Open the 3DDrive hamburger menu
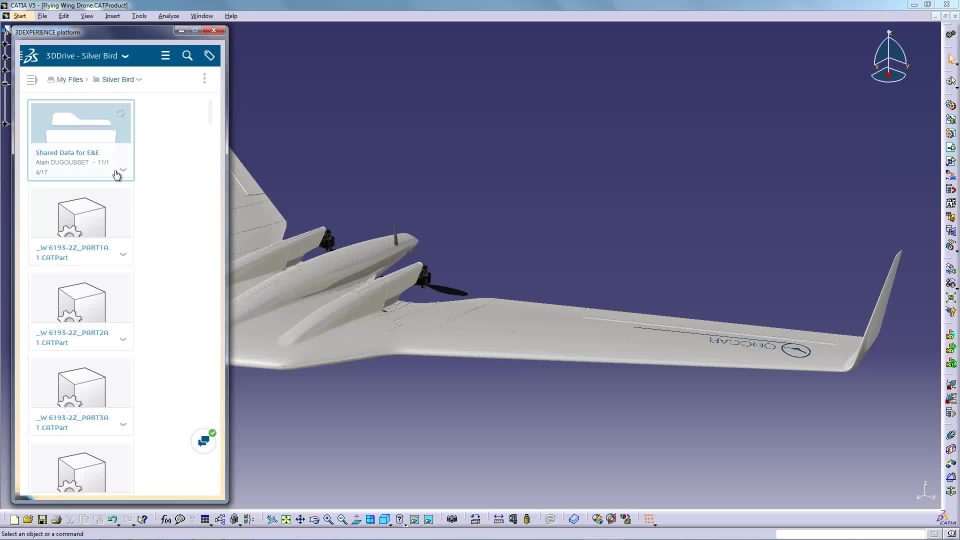 click(165, 56)
